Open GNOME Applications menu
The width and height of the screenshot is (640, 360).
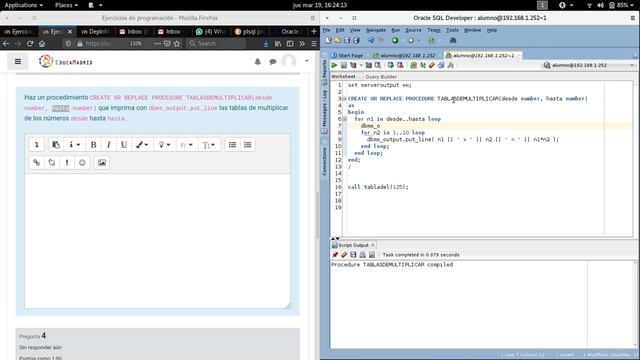click(x=23, y=5)
